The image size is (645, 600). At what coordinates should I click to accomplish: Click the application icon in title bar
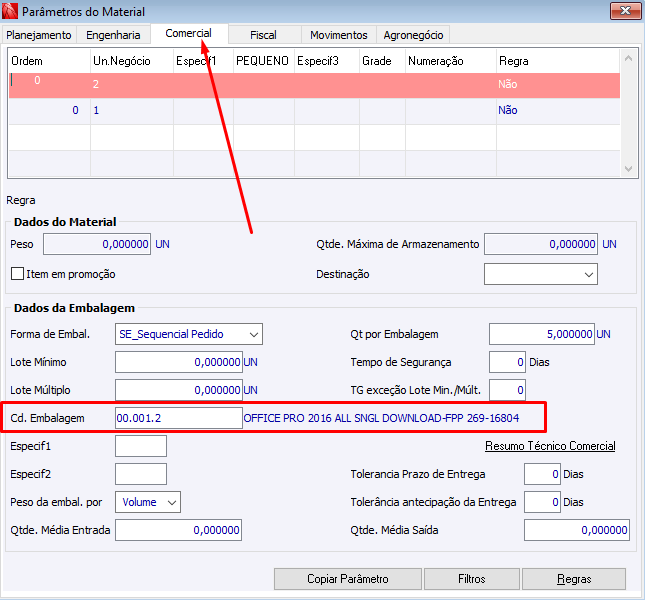coord(10,11)
